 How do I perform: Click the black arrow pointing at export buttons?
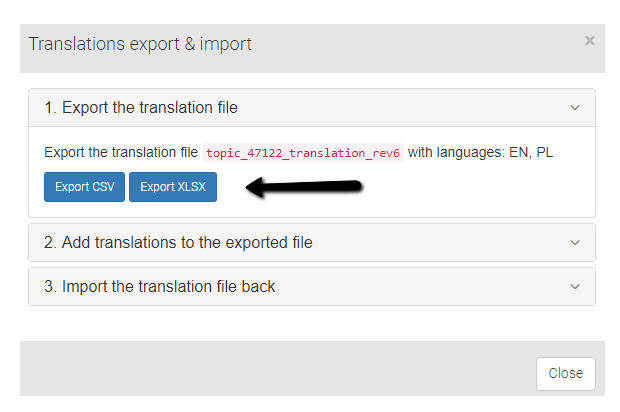click(x=304, y=187)
